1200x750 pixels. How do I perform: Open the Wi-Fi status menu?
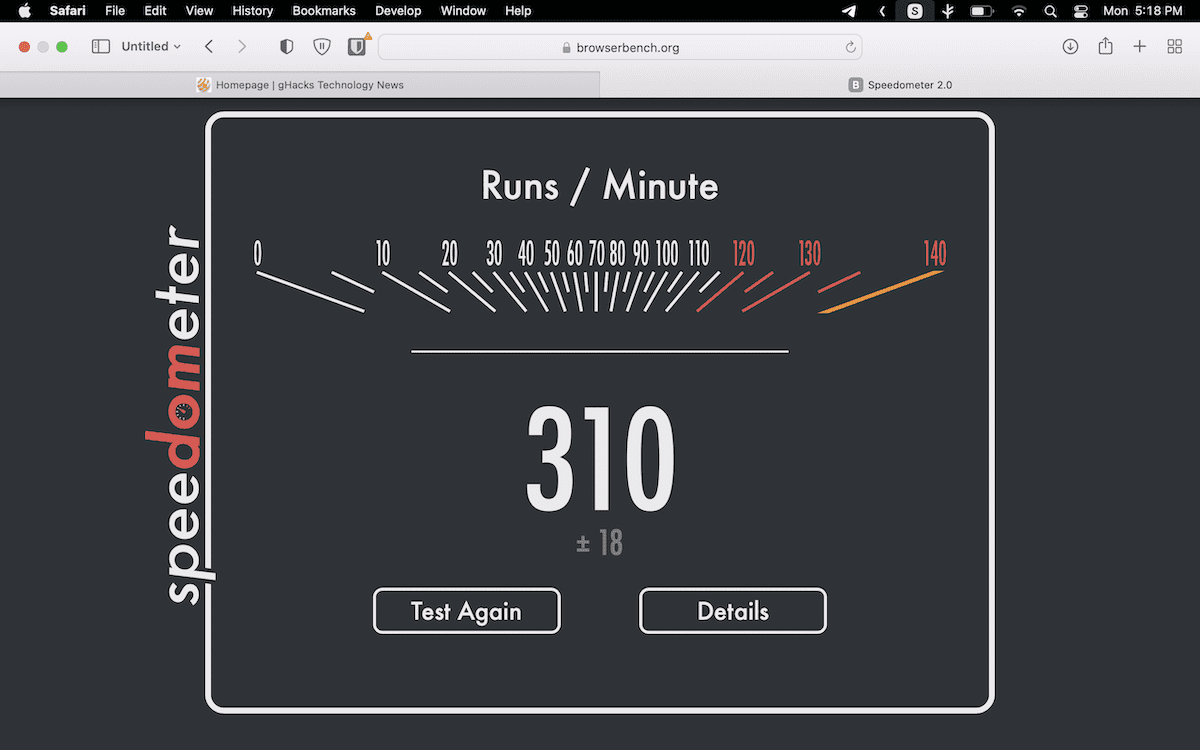coord(1019,11)
